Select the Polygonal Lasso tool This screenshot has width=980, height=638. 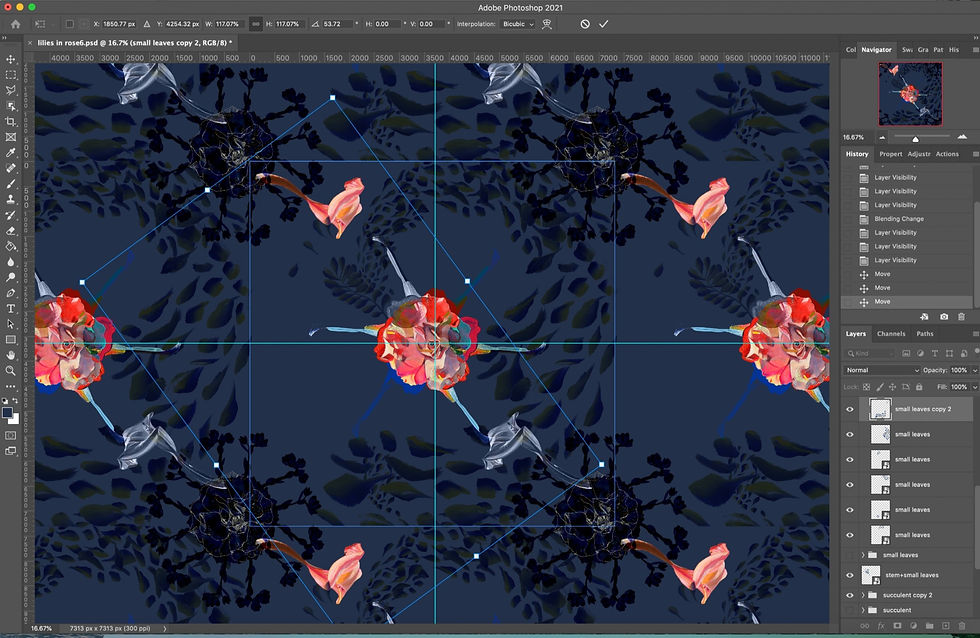[x=11, y=91]
